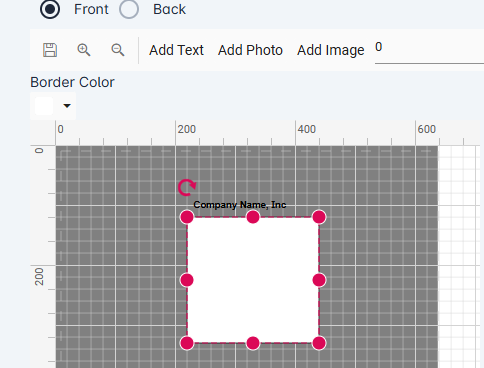Click the top-left resize handle of selection
Screen dimensions: 484x368
pyautogui.click(x=187, y=217)
